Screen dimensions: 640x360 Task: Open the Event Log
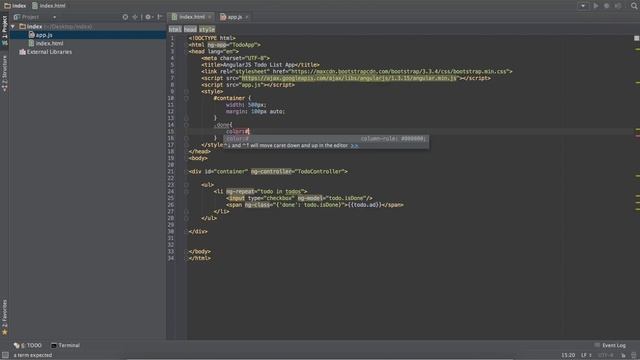point(610,345)
